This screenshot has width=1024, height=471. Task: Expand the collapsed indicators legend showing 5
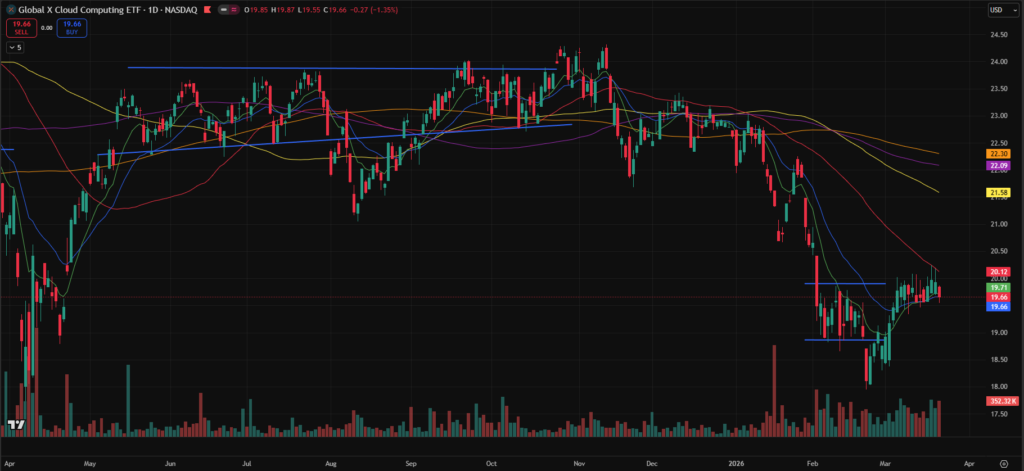(17, 47)
